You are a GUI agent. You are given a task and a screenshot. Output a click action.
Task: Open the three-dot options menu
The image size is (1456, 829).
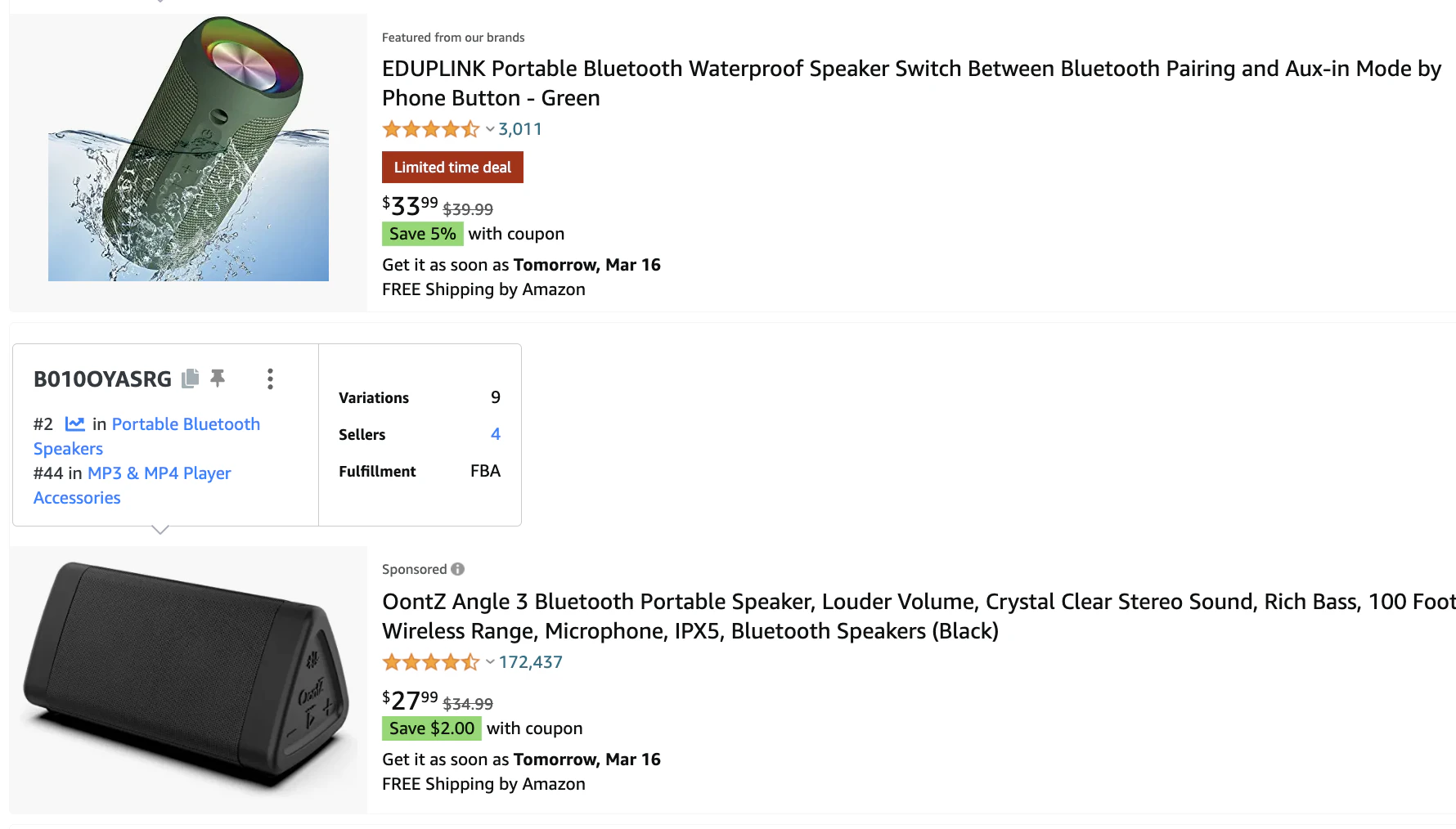(x=270, y=379)
